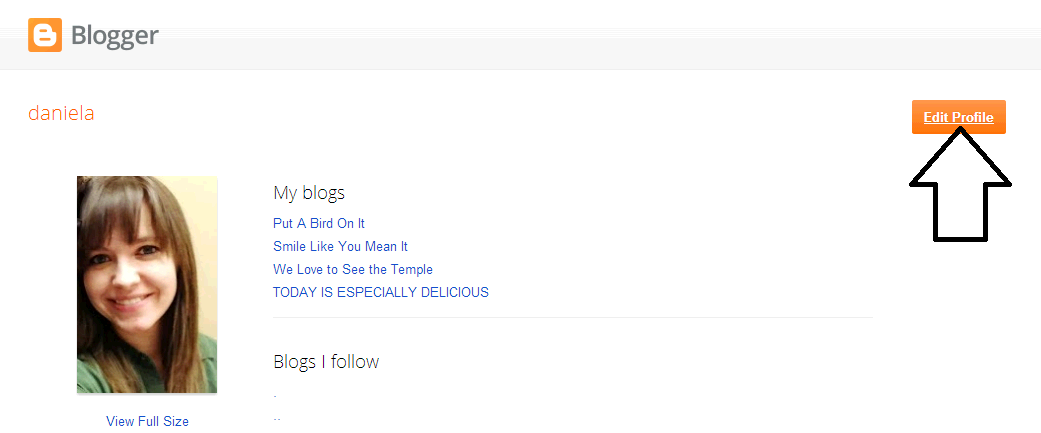Click the border line under the header bar
This screenshot has height=433, width=1041.
click(520, 69)
